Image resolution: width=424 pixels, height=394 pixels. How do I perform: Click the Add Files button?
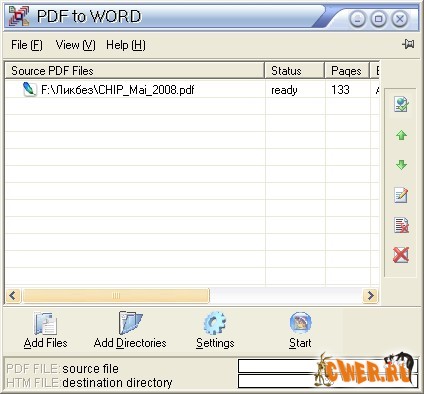pos(46,330)
